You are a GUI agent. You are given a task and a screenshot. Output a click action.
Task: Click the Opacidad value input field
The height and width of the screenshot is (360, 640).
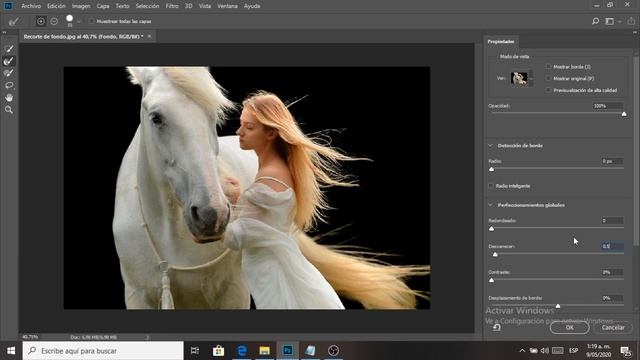[x=608, y=106]
